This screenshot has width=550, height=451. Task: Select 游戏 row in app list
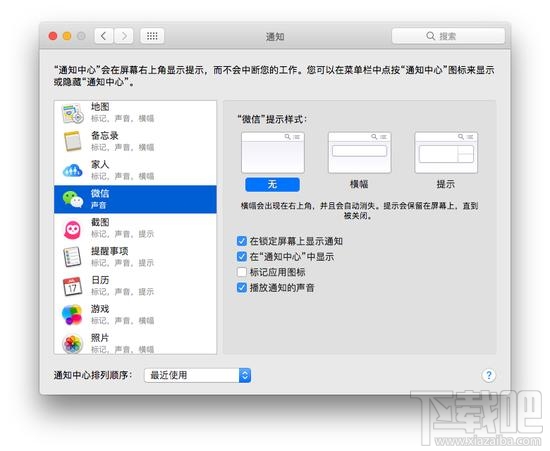(135, 315)
